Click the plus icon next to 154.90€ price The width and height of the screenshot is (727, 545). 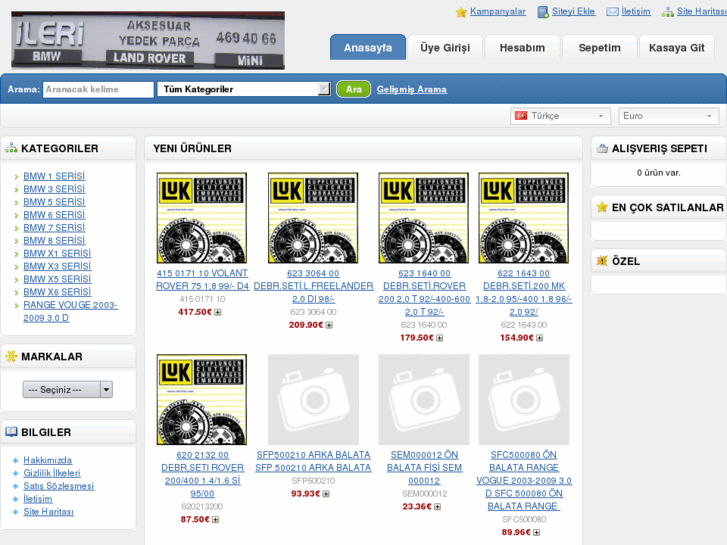(539, 338)
